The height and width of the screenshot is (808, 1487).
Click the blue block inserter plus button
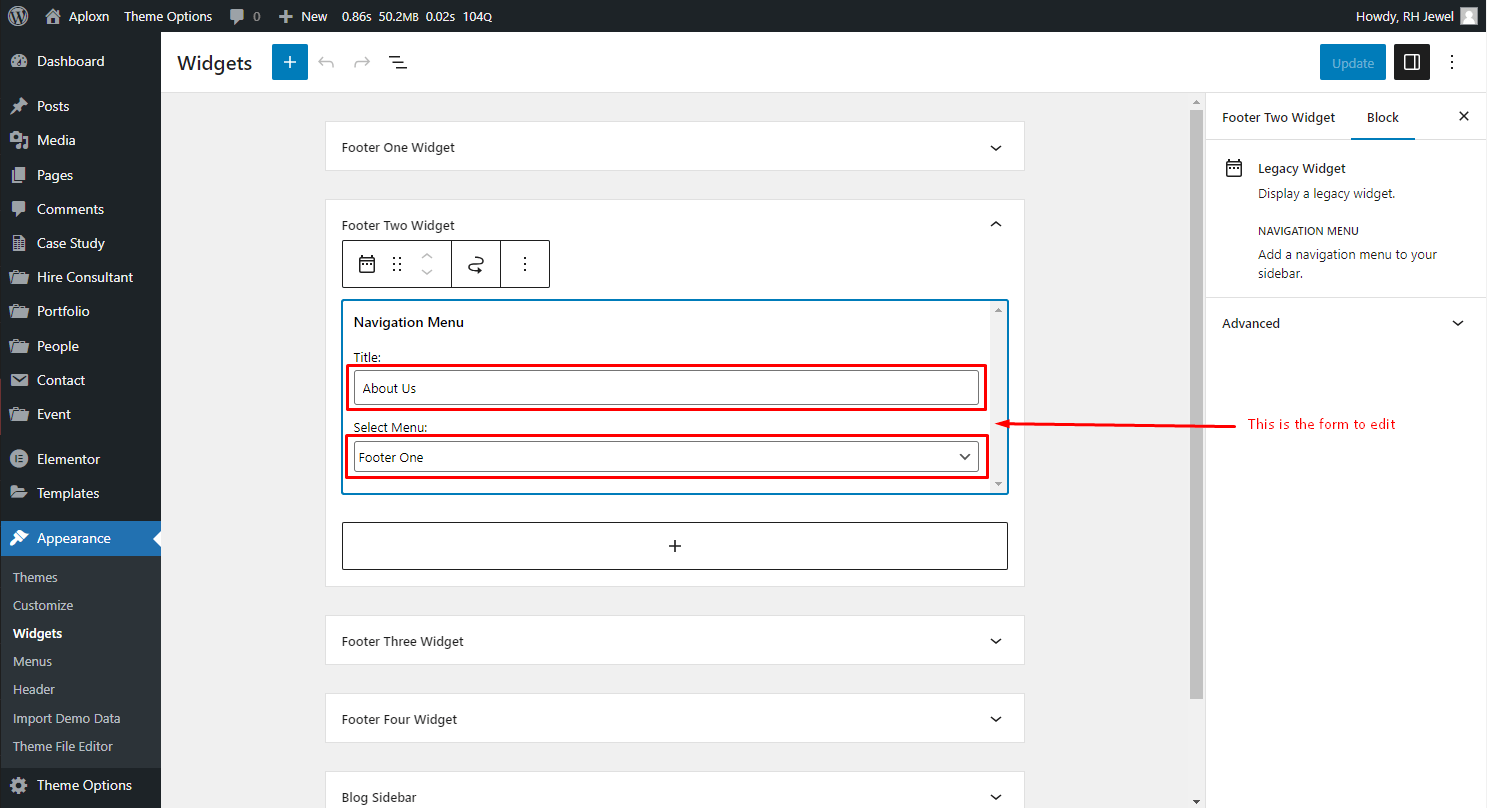290,62
